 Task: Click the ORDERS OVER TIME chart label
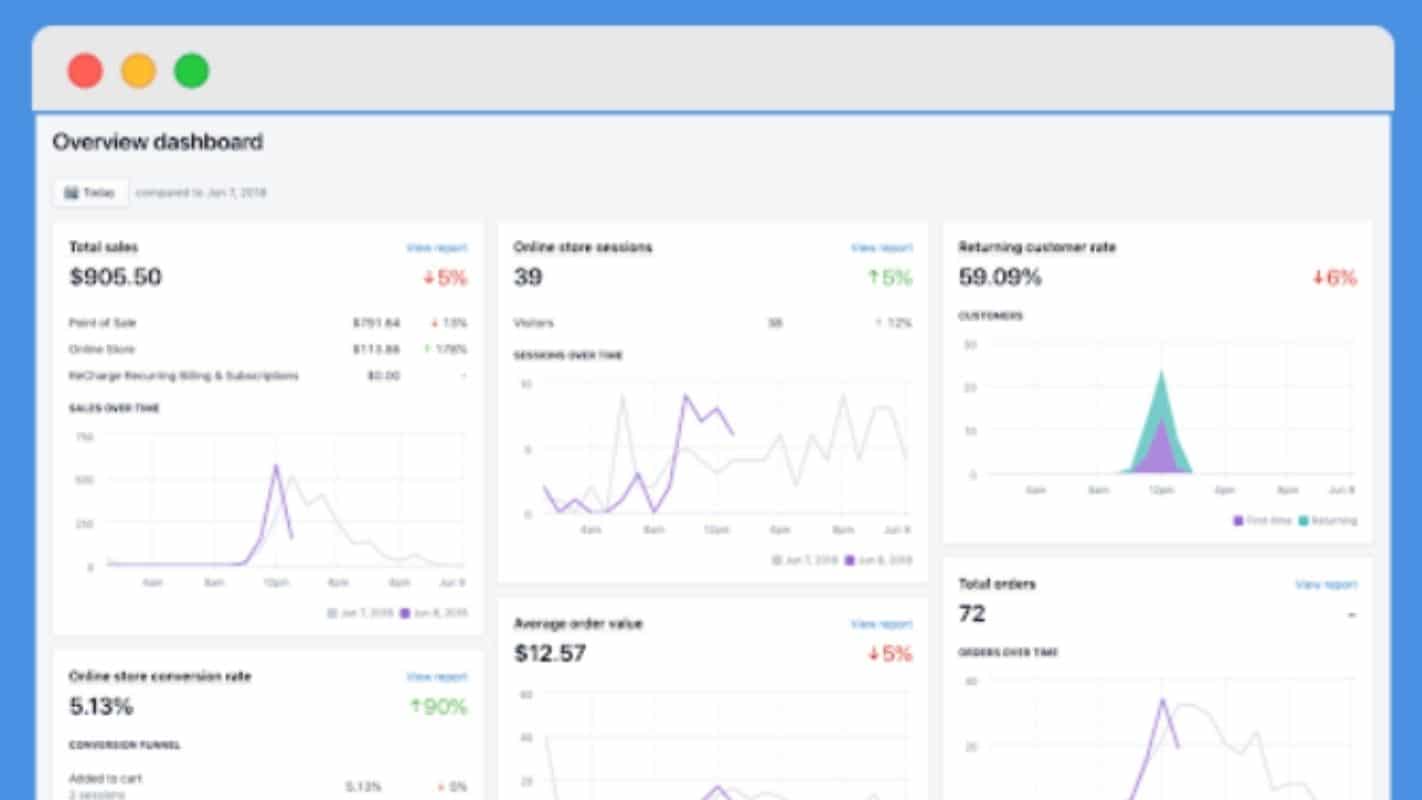point(1008,652)
